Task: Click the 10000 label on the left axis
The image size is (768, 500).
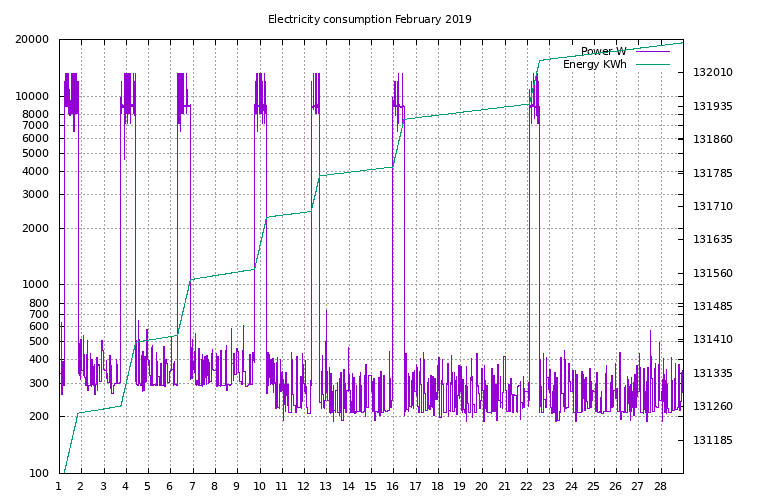Action: (32, 97)
